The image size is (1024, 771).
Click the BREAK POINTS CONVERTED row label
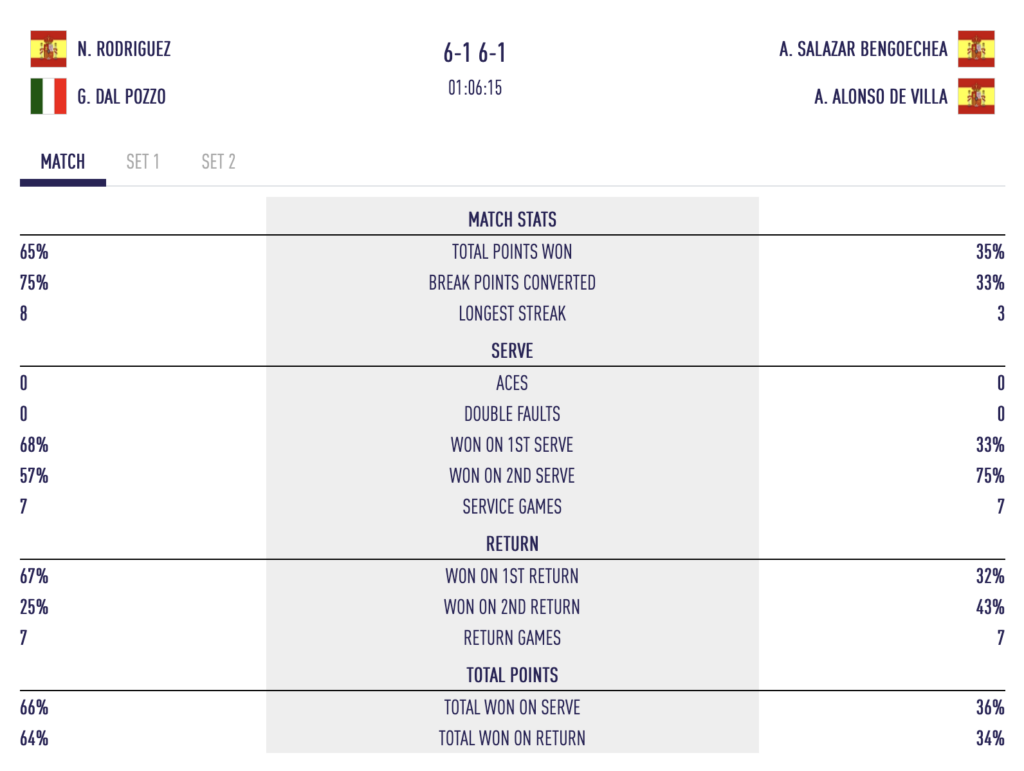click(x=512, y=283)
